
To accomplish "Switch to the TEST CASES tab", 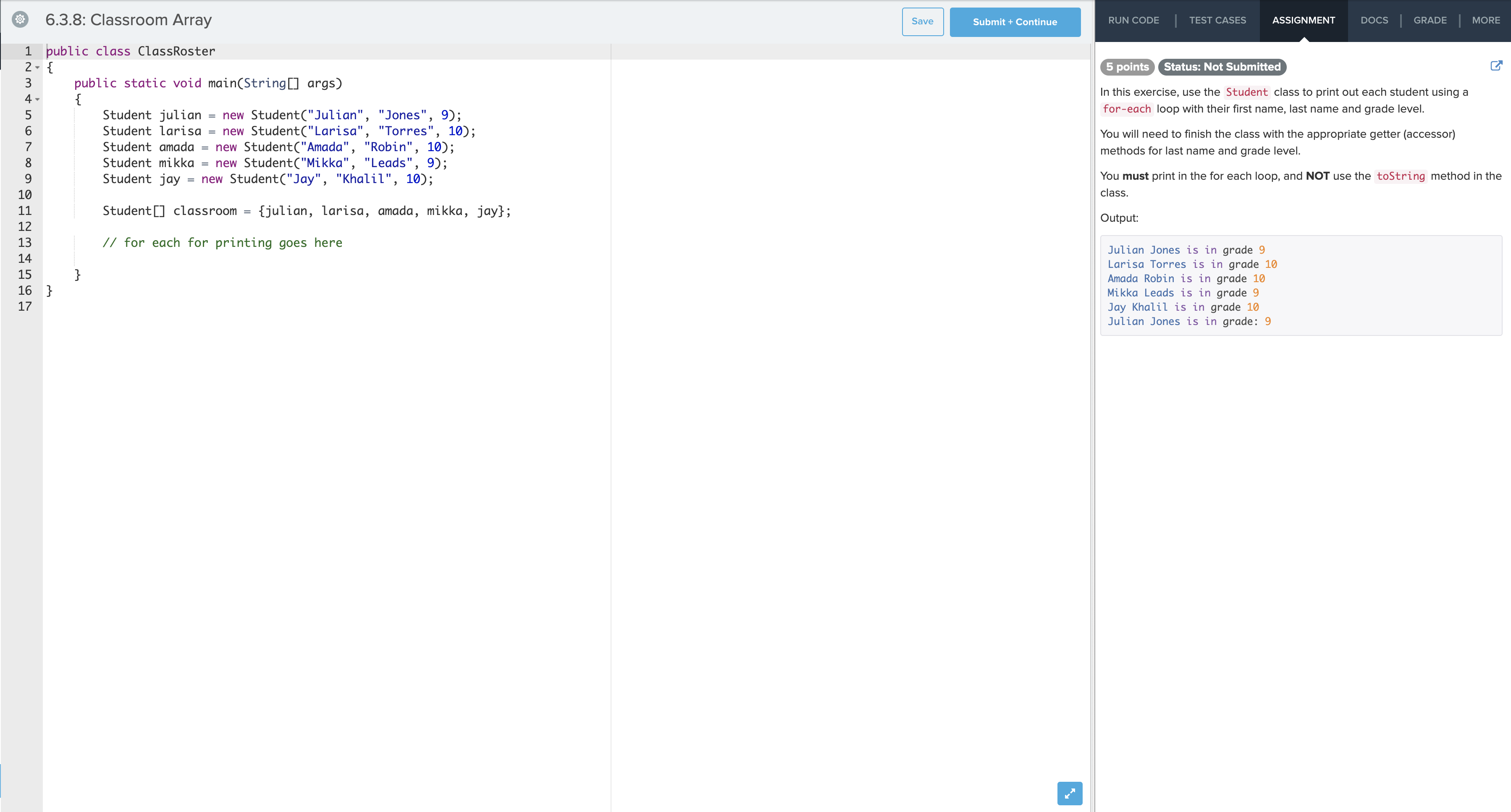I will (1218, 20).
